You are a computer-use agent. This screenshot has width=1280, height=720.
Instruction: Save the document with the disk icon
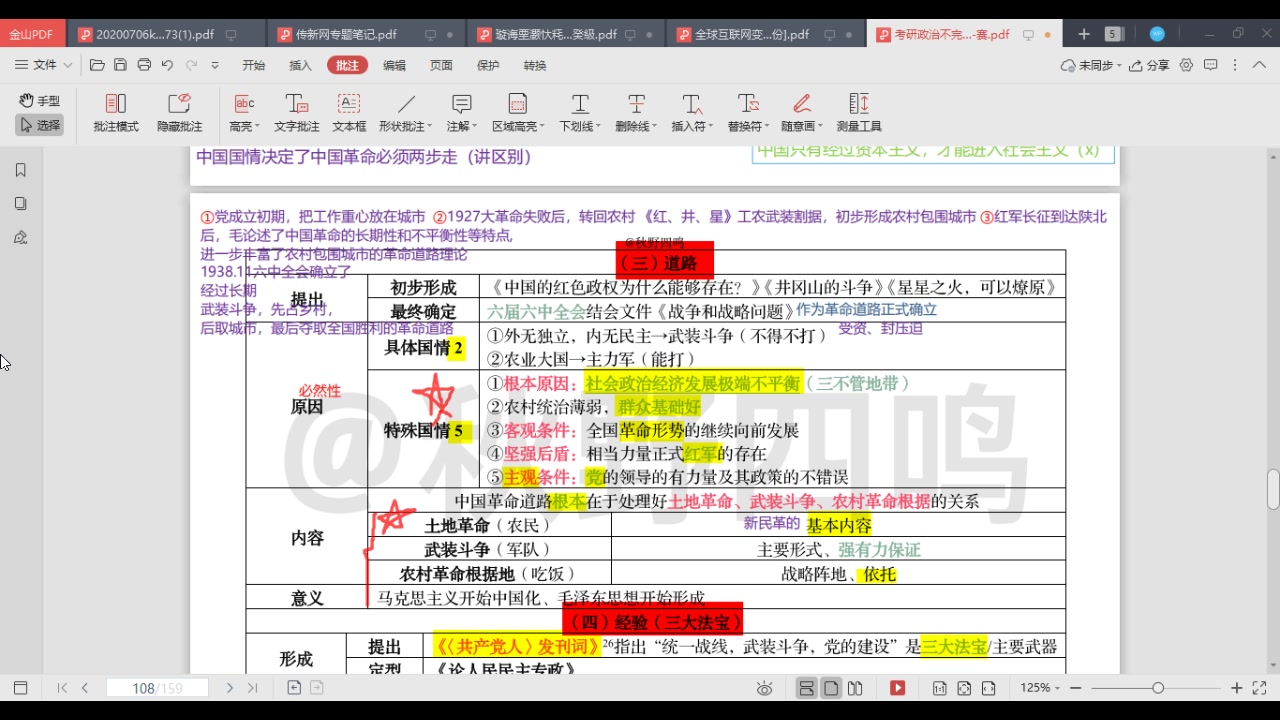click(x=120, y=65)
